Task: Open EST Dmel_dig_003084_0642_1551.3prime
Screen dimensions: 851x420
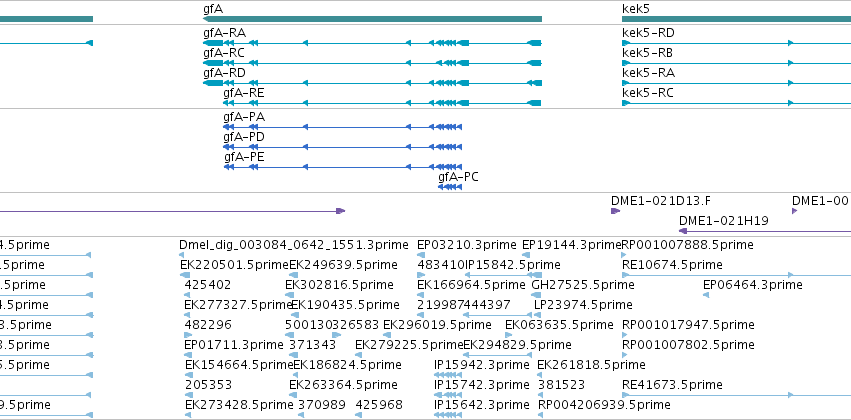Action: tap(294, 245)
